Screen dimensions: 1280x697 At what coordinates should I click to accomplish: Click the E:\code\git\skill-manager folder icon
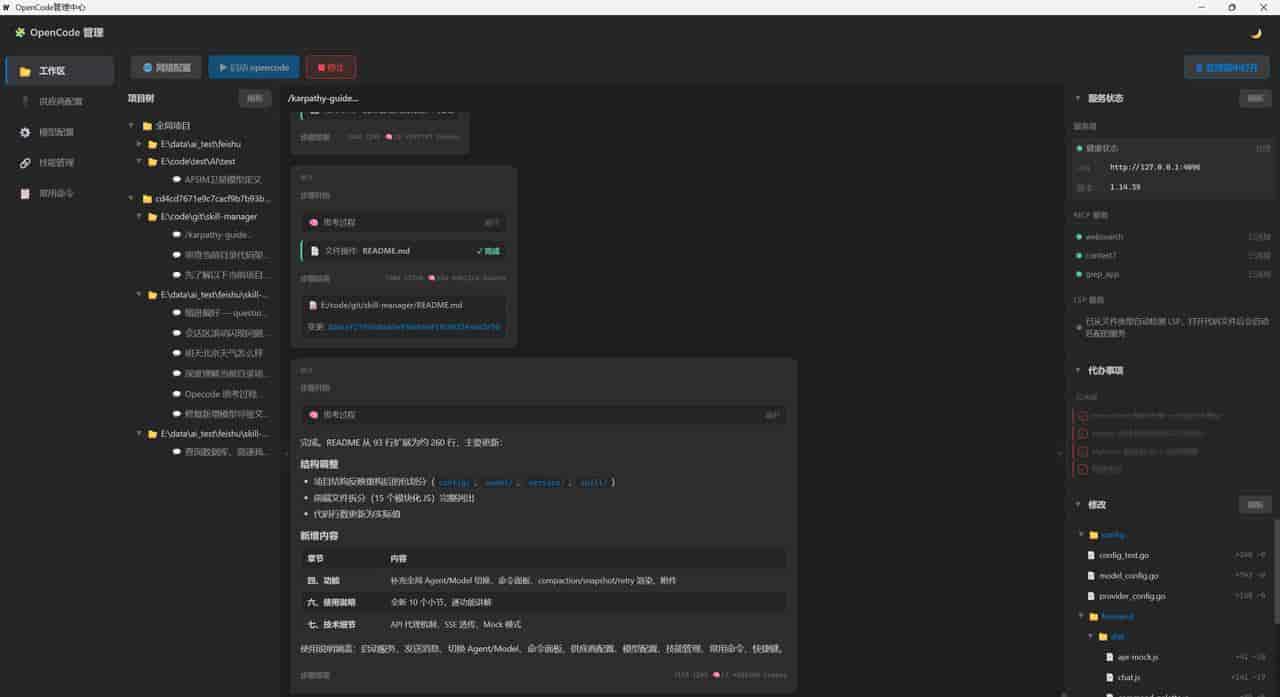153,216
